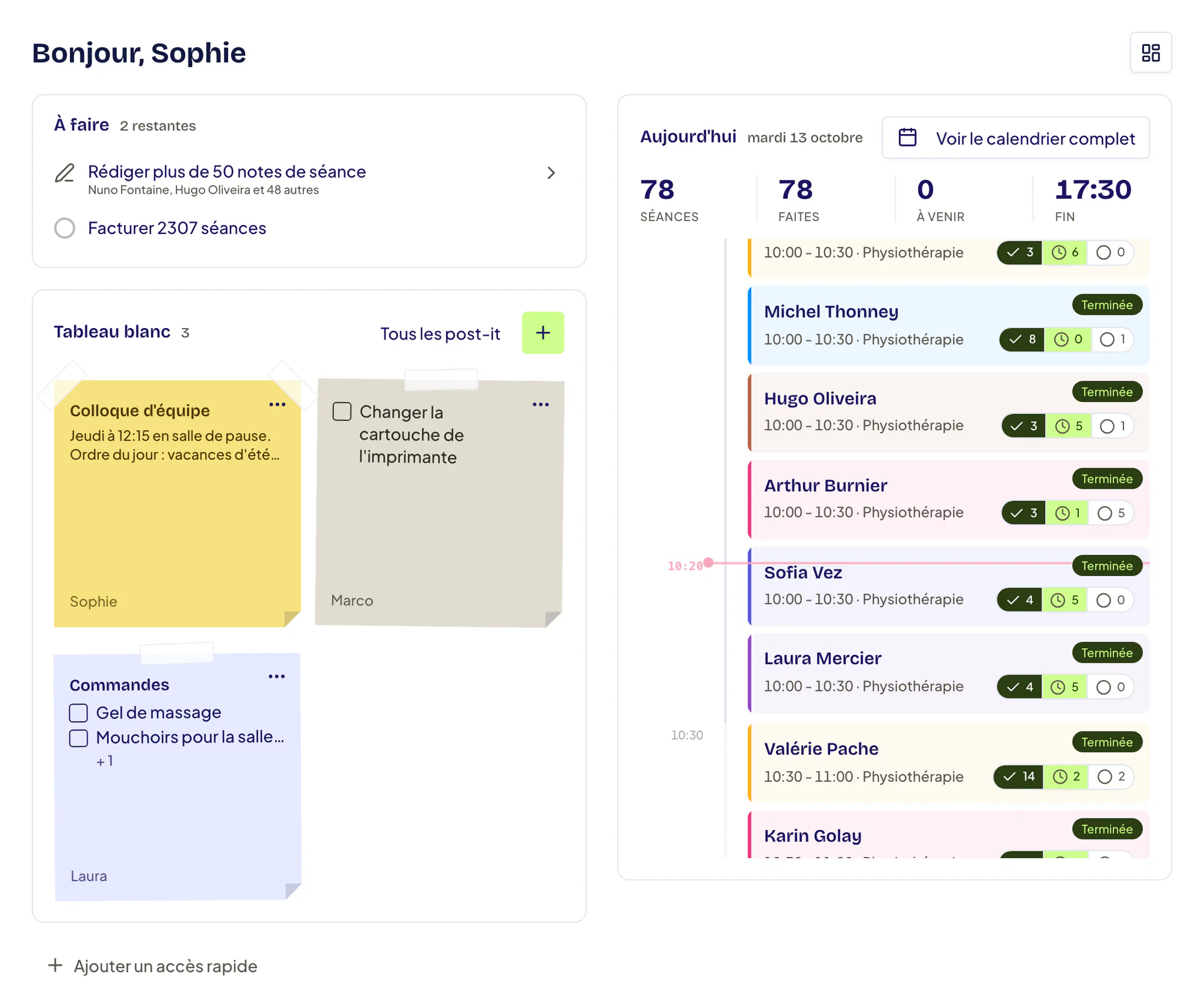
Task: Click Valérie Pache's checkmark count 14
Action: tap(1018, 776)
